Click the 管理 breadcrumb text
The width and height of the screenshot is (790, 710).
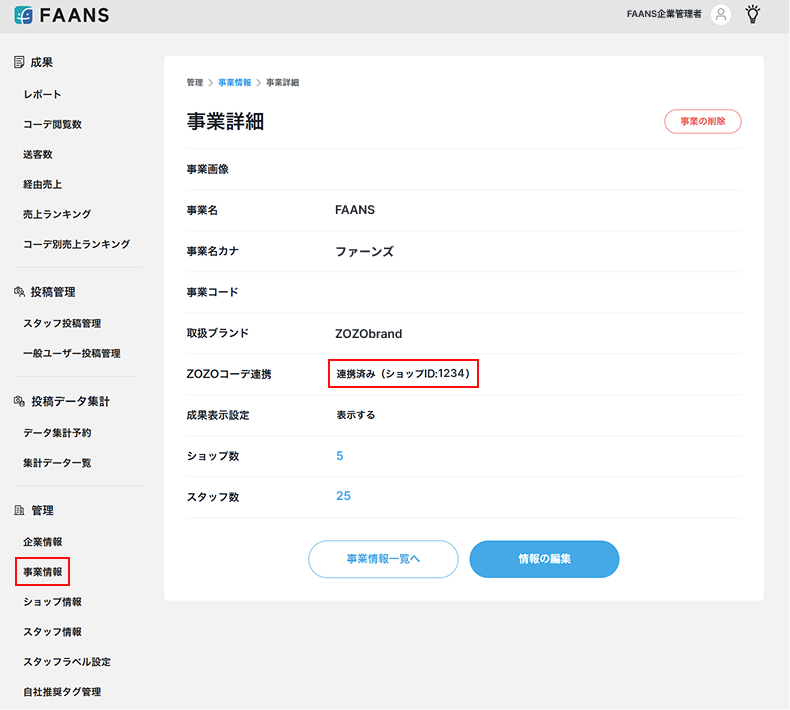[x=194, y=83]
